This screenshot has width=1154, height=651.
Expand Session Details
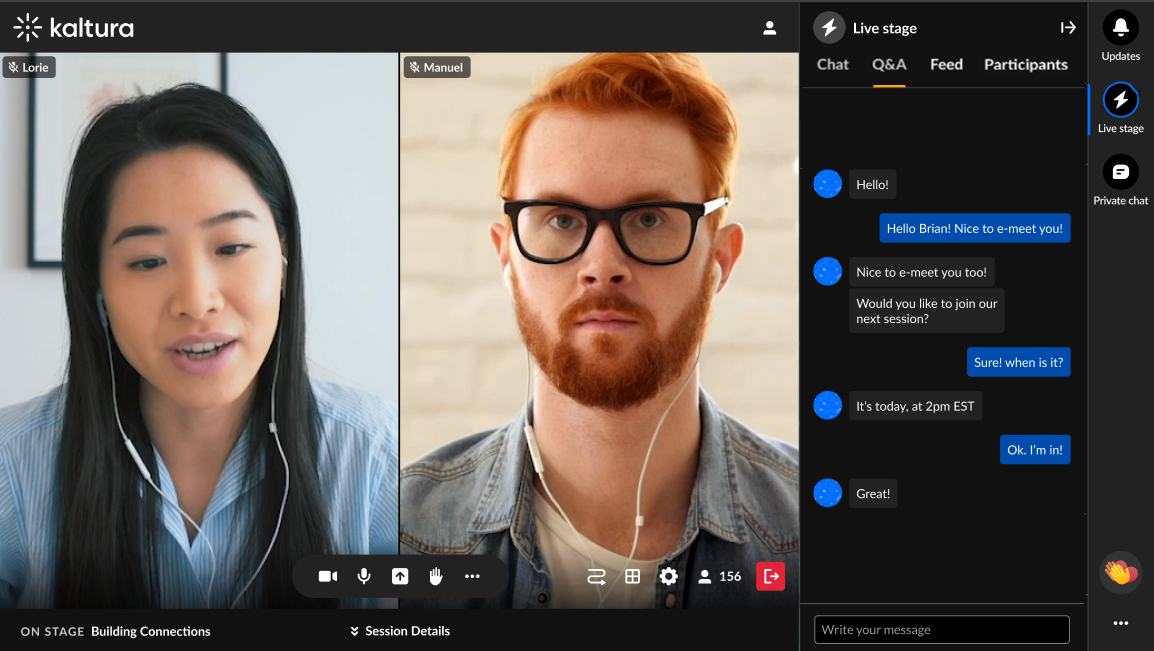click(x=400, y=631)
